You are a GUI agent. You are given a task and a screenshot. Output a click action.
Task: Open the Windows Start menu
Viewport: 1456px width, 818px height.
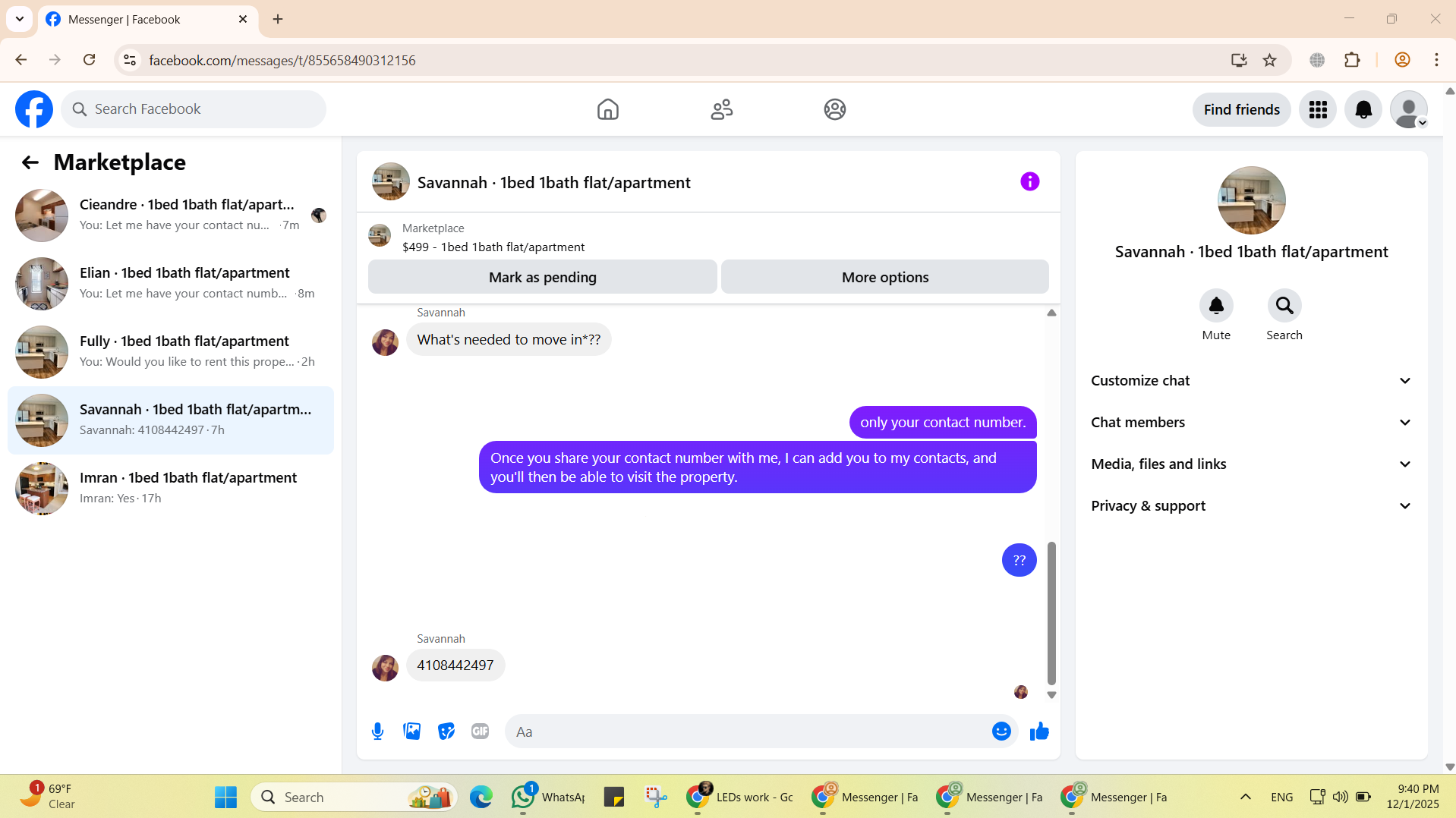[x=225, y=797]
